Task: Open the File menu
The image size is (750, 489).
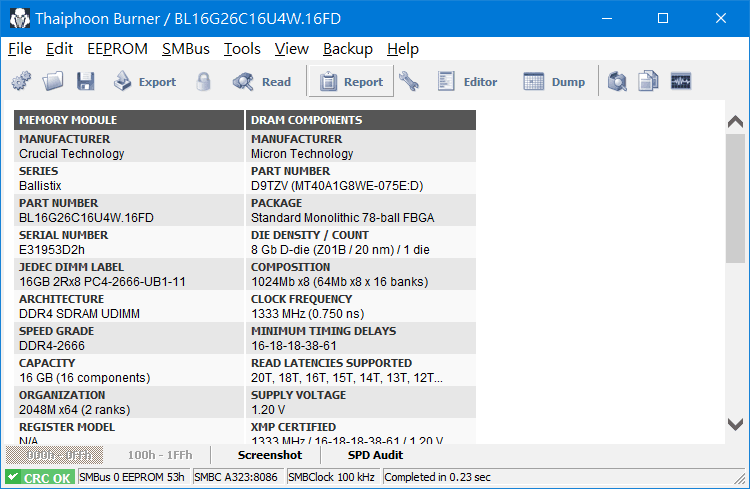Action: tap(20, 49)
